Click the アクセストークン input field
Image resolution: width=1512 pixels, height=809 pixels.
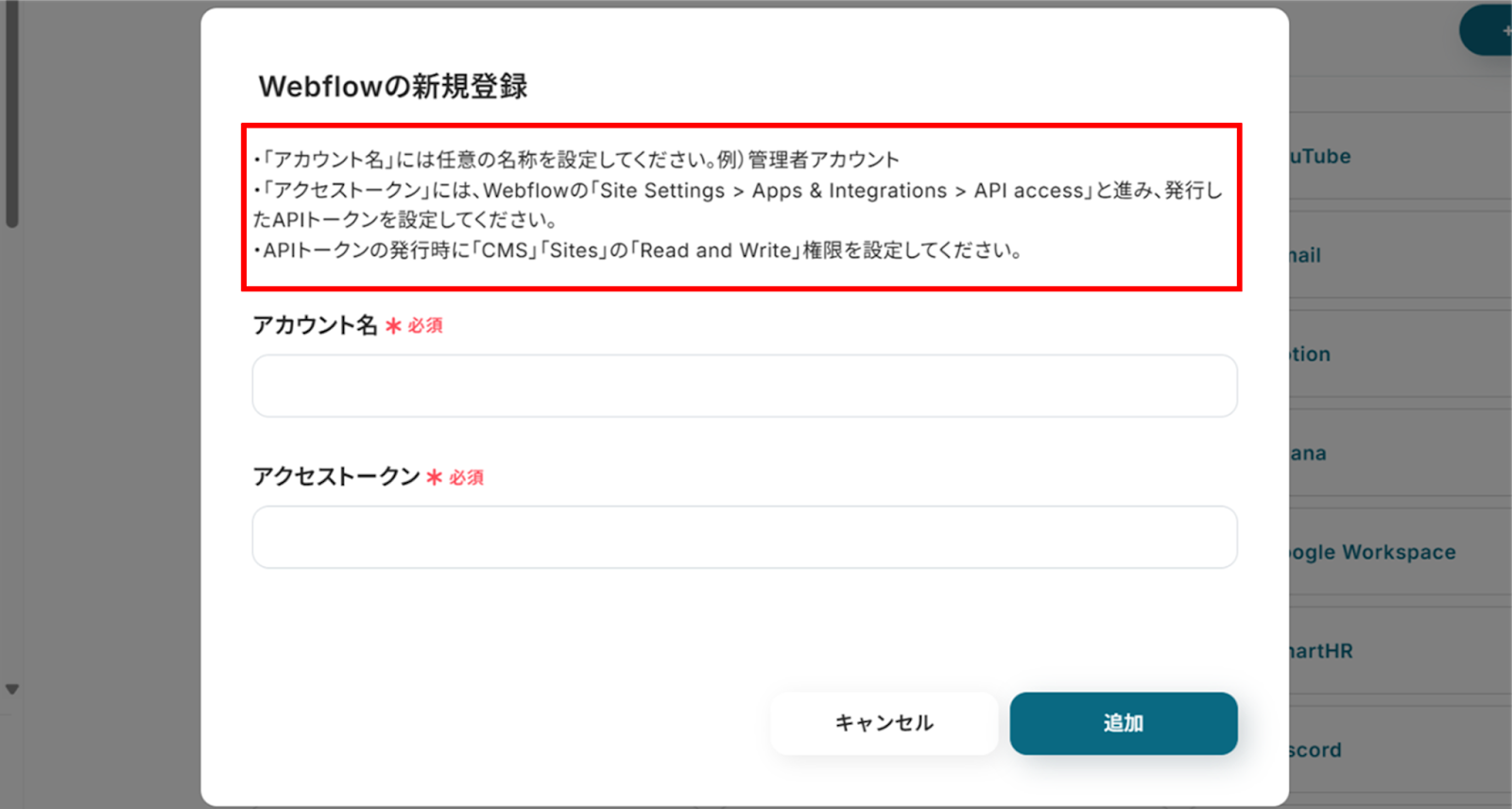click(x=745, y=537)
